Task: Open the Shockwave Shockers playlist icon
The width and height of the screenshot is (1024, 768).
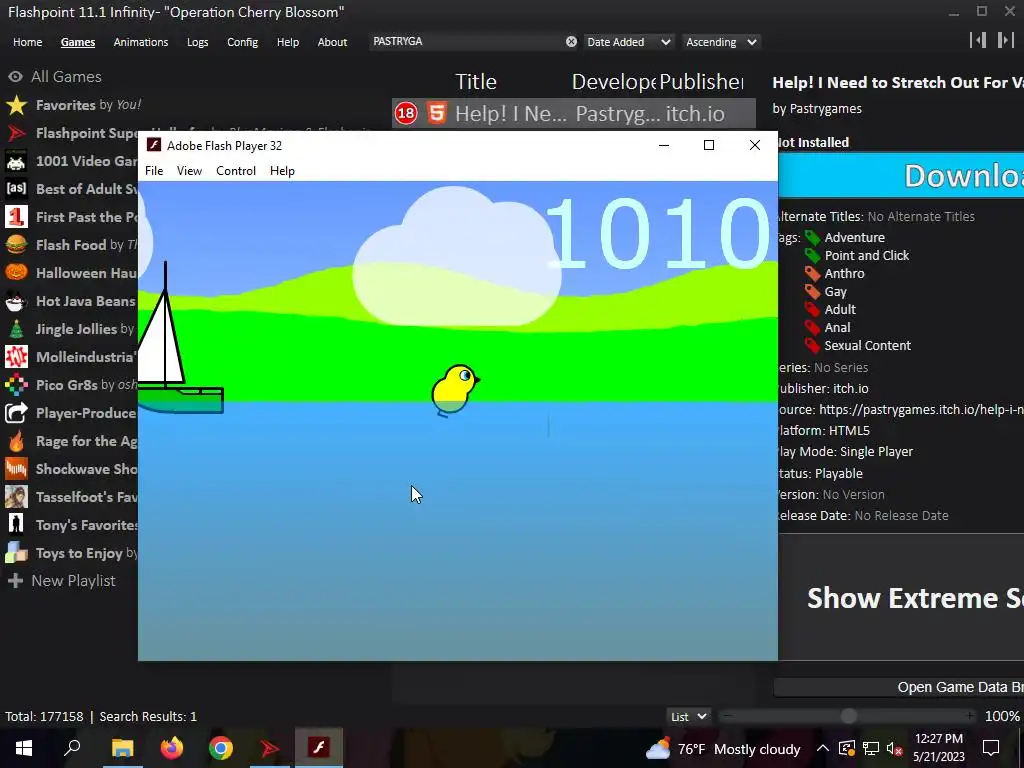Action: click(x=16, y=469)
